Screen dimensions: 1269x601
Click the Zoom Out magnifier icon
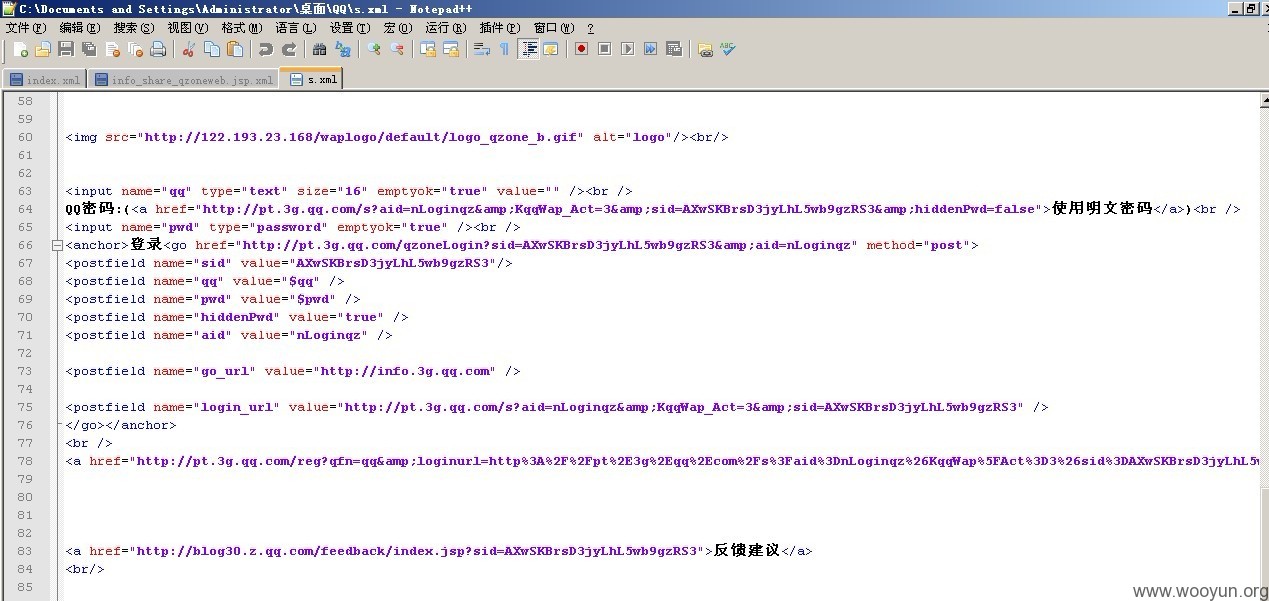pos(396,49)
